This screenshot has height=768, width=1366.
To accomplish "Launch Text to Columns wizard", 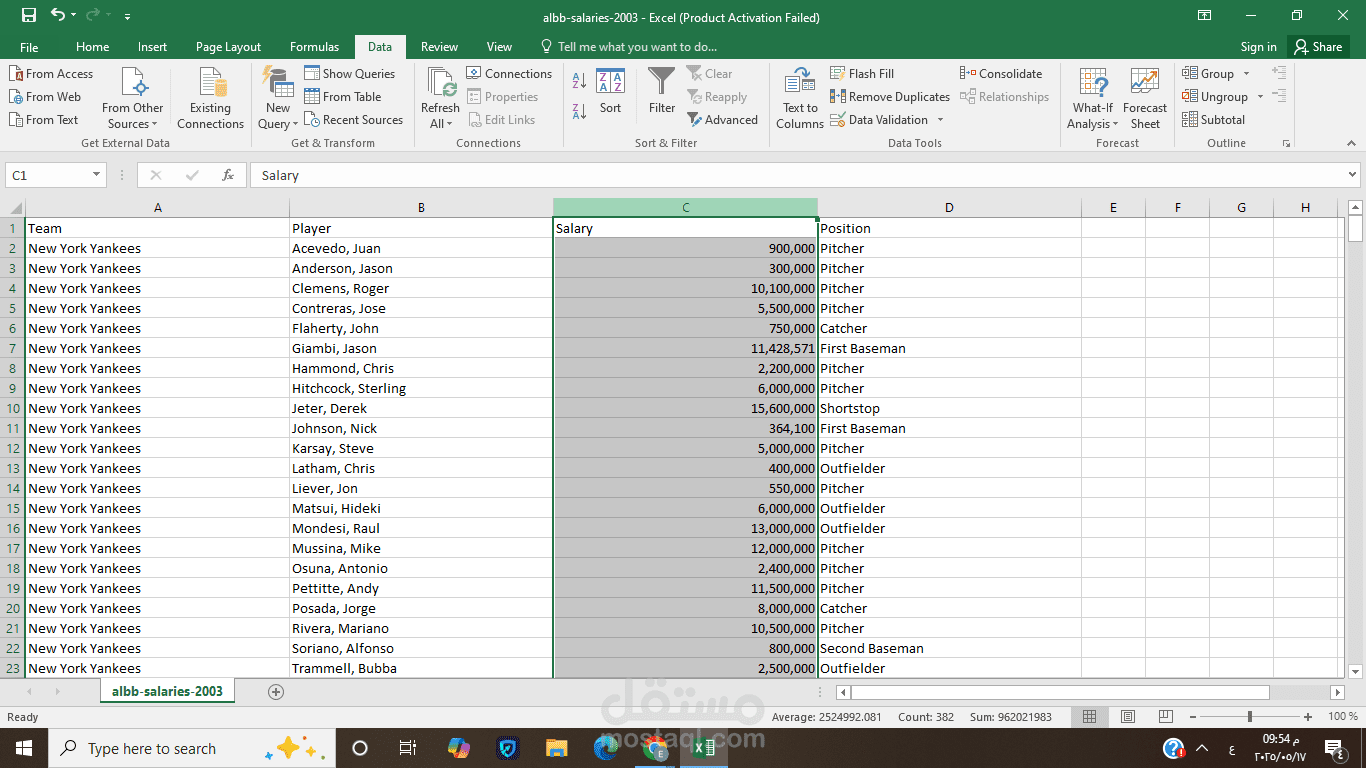I will [800, 99].
